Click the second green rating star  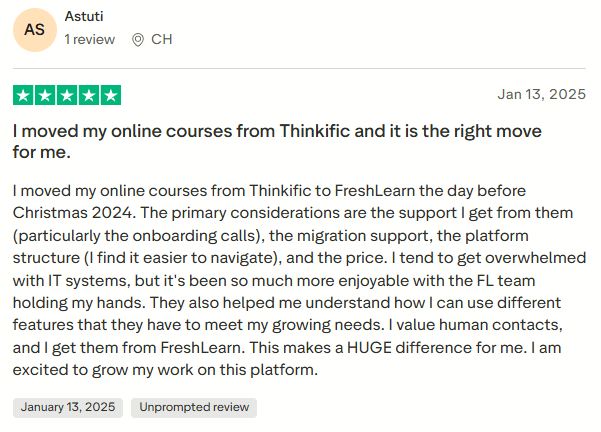pyautogui.click(x=45, y=95)
